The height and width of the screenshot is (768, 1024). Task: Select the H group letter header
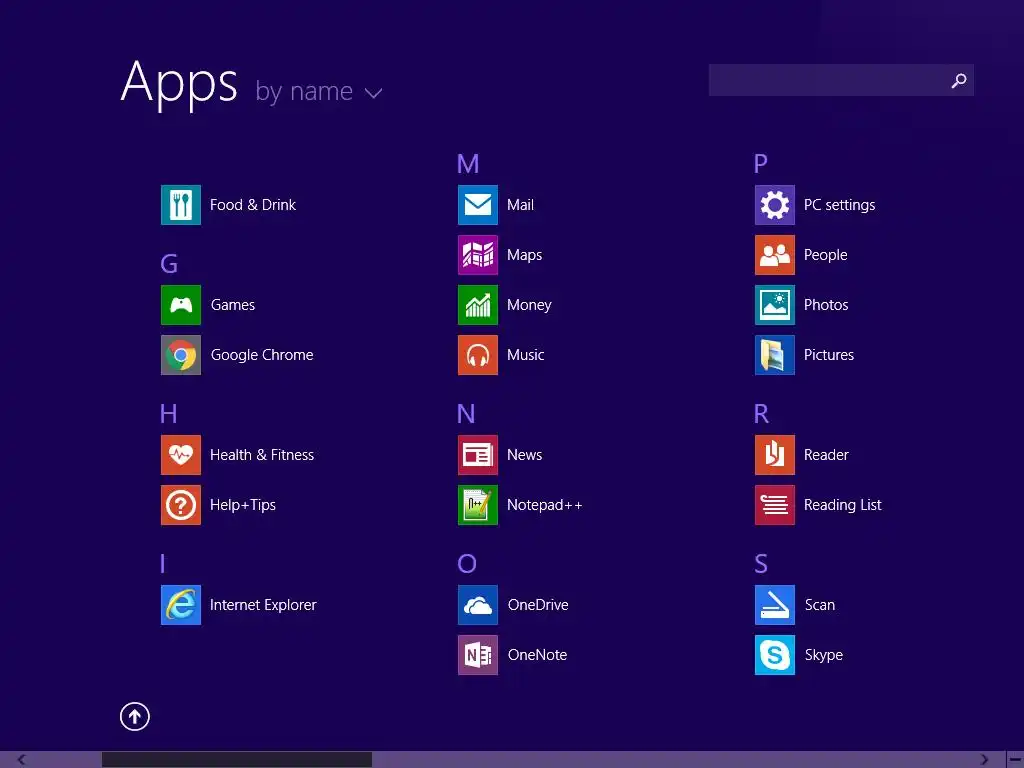pos(168,414)
